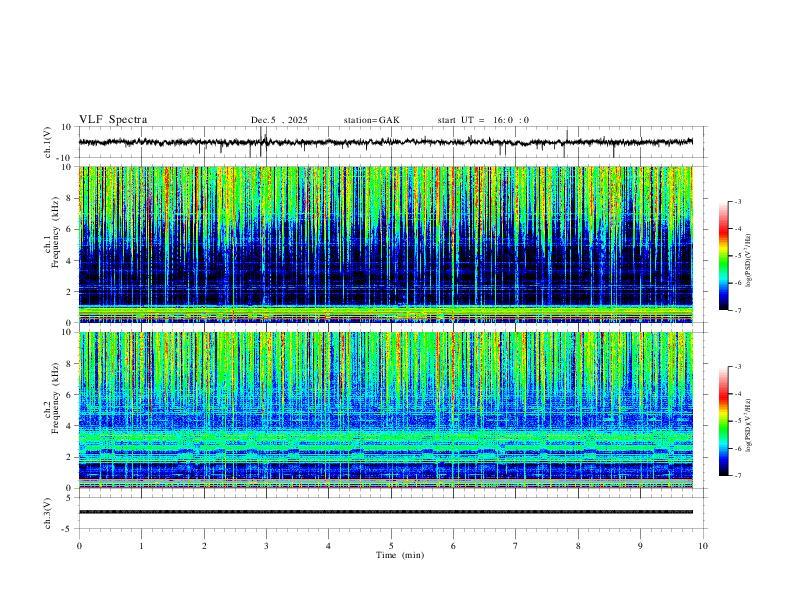This screenshot has width=792, height=612.
Task: Select the ch.1 "Frequency (kHz)" axis label
Action: [55, 232]
